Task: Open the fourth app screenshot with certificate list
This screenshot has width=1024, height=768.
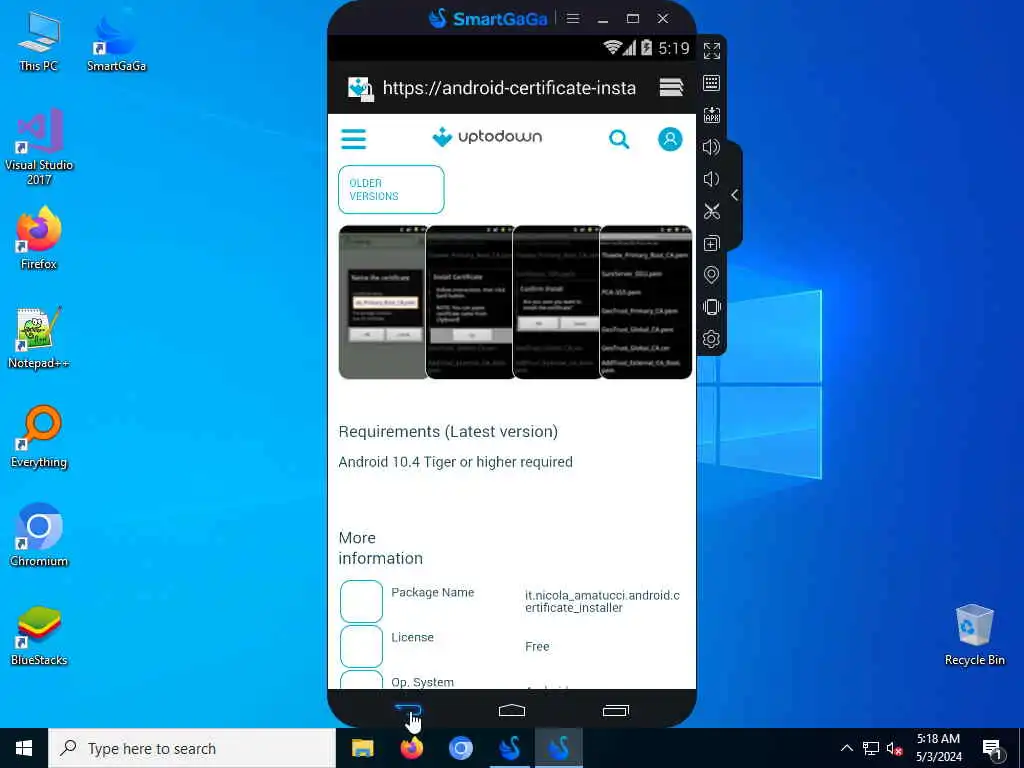Action: (646, 302)
